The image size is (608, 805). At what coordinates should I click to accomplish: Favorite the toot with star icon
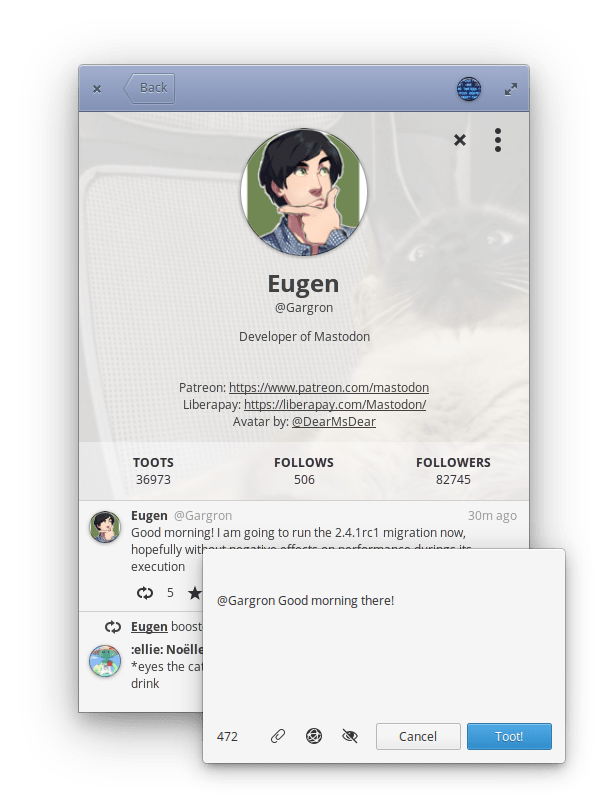coord(195,593)
